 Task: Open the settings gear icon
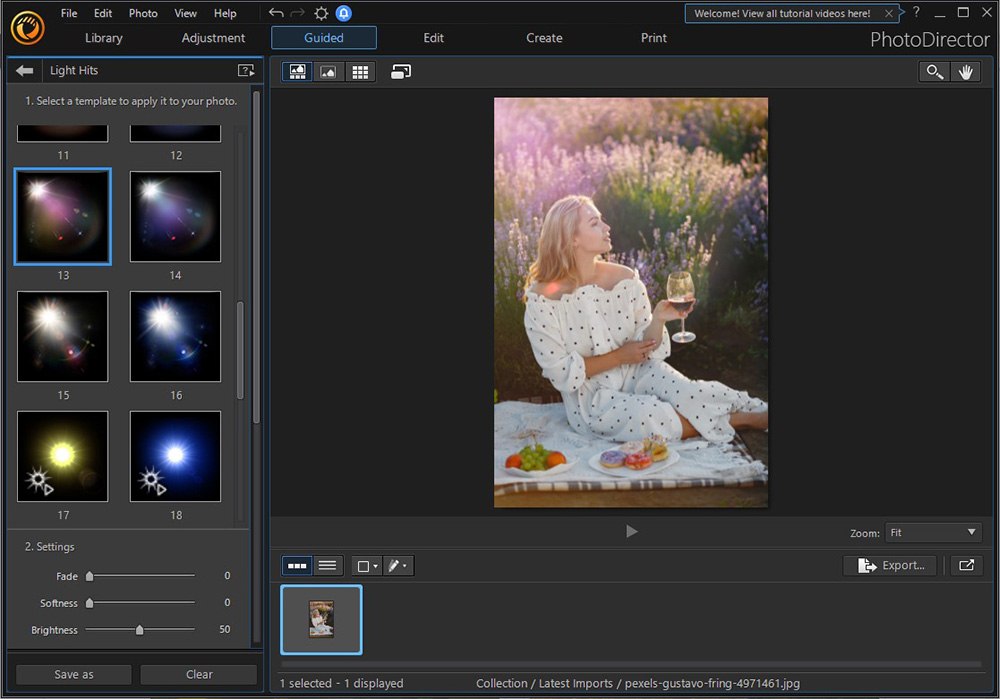(x=320, y=13)
